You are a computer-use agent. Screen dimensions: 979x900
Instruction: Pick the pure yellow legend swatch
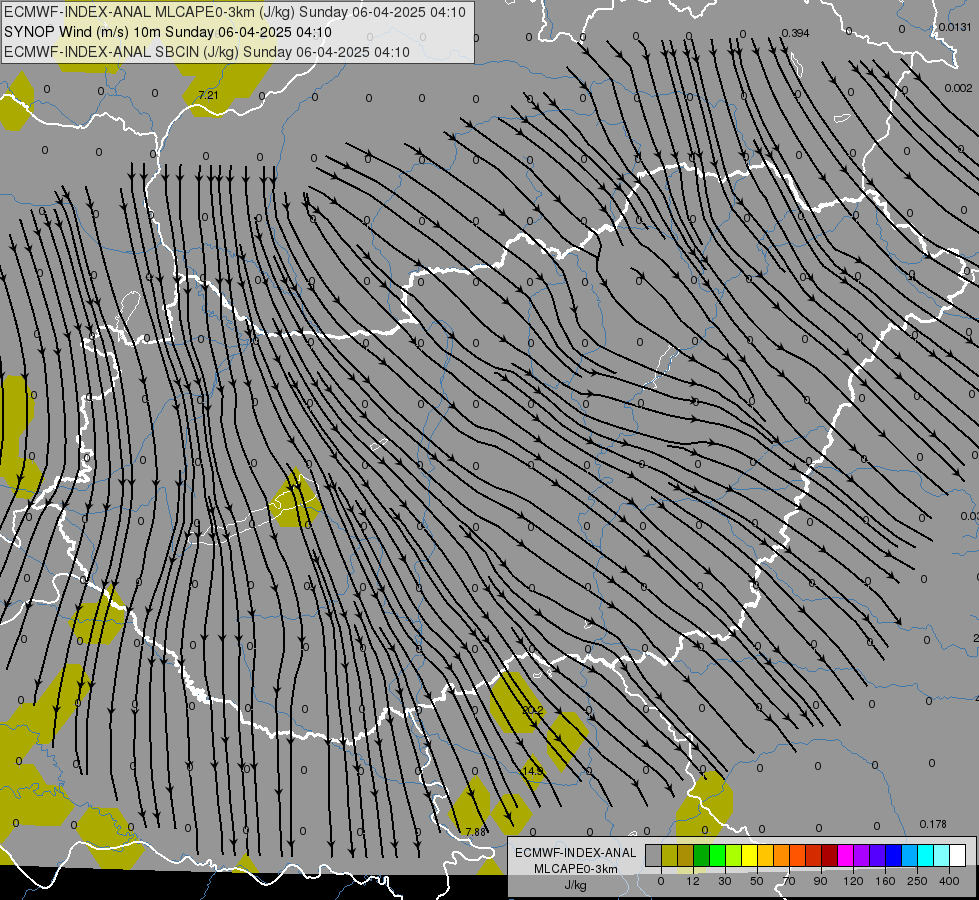[750, 856]
